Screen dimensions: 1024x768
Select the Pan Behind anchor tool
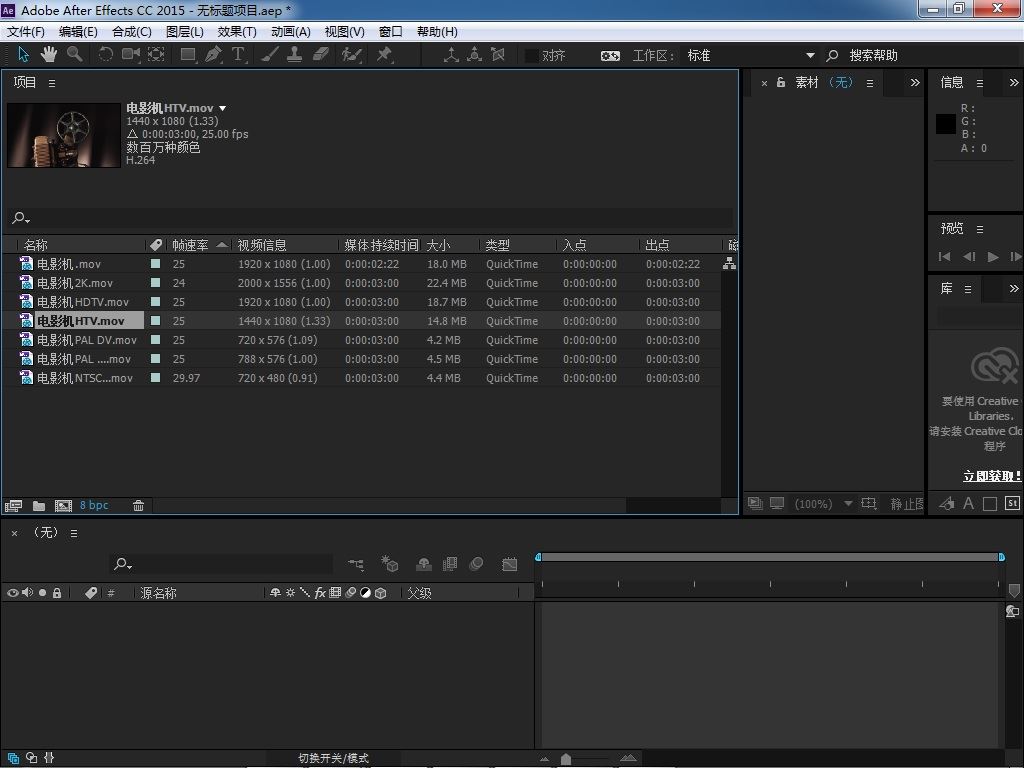(x=156, y=55)
